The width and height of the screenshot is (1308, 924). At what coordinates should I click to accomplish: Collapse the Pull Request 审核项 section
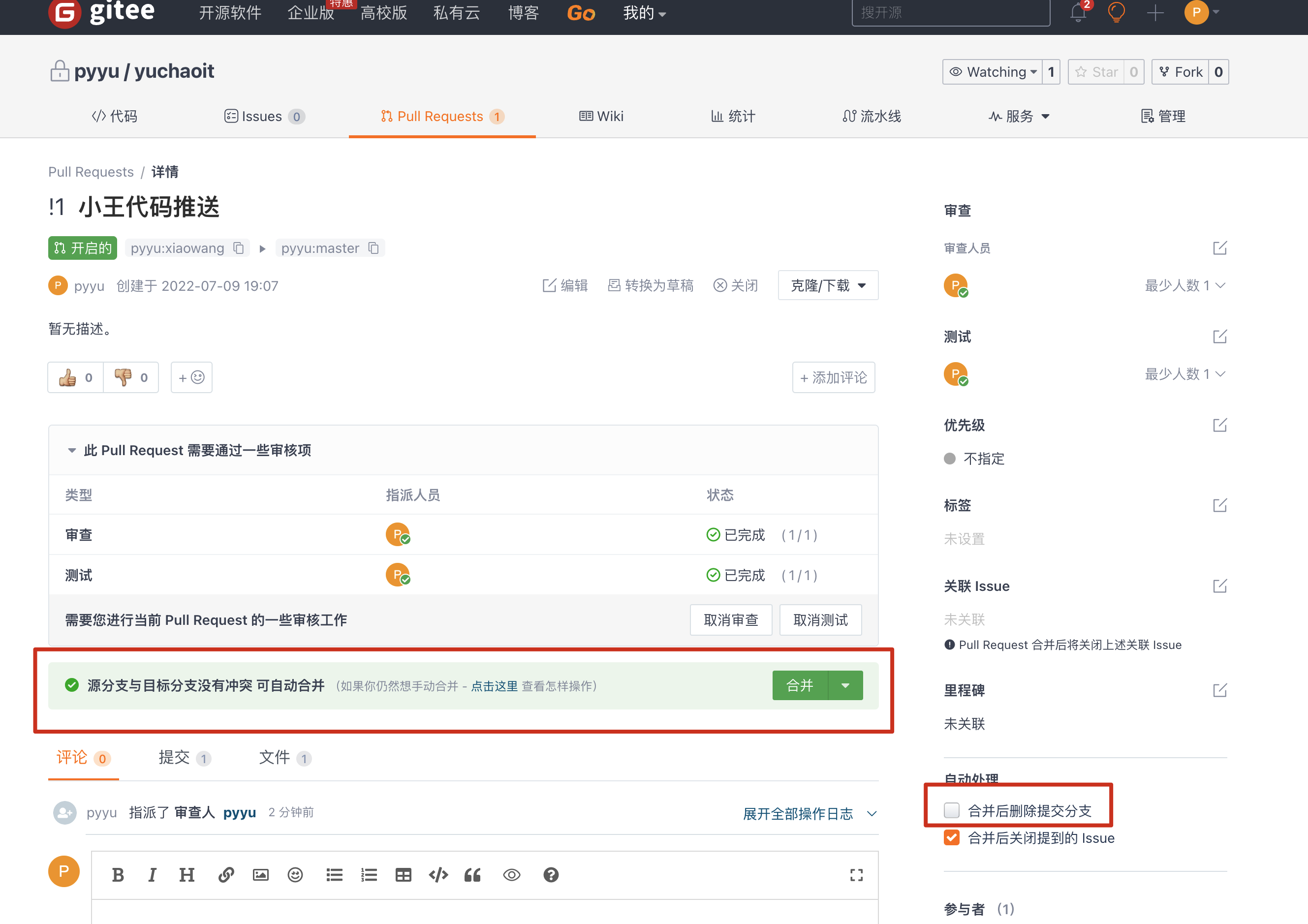(72, 451)
